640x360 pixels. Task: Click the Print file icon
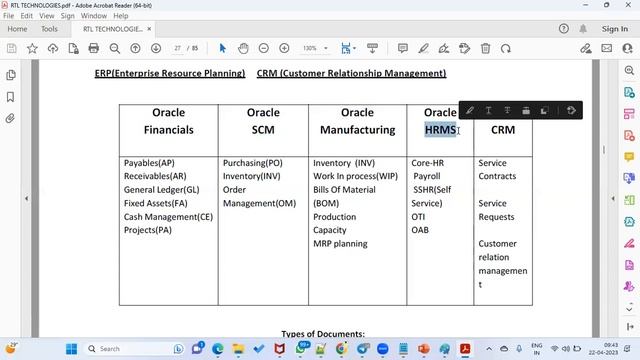coord(93,49)
